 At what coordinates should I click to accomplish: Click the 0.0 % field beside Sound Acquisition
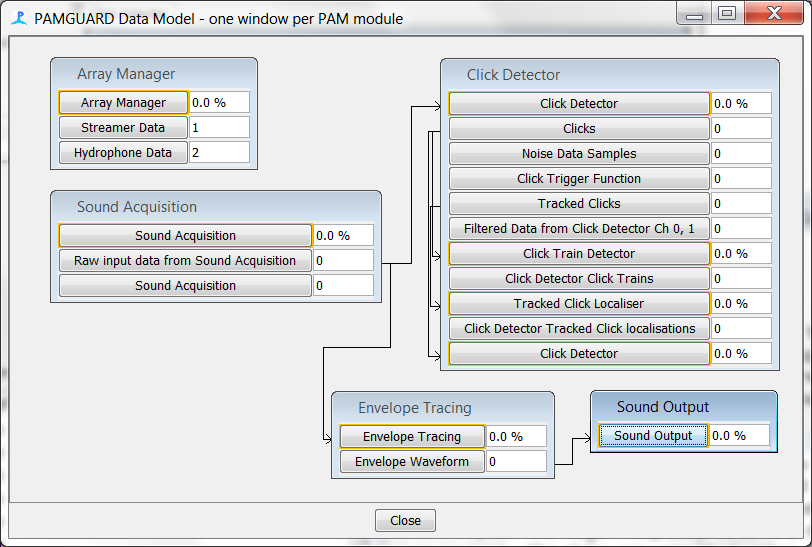(343, 235)
